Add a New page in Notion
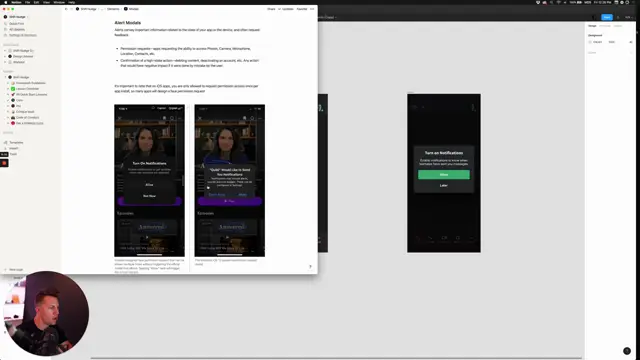 16,269
